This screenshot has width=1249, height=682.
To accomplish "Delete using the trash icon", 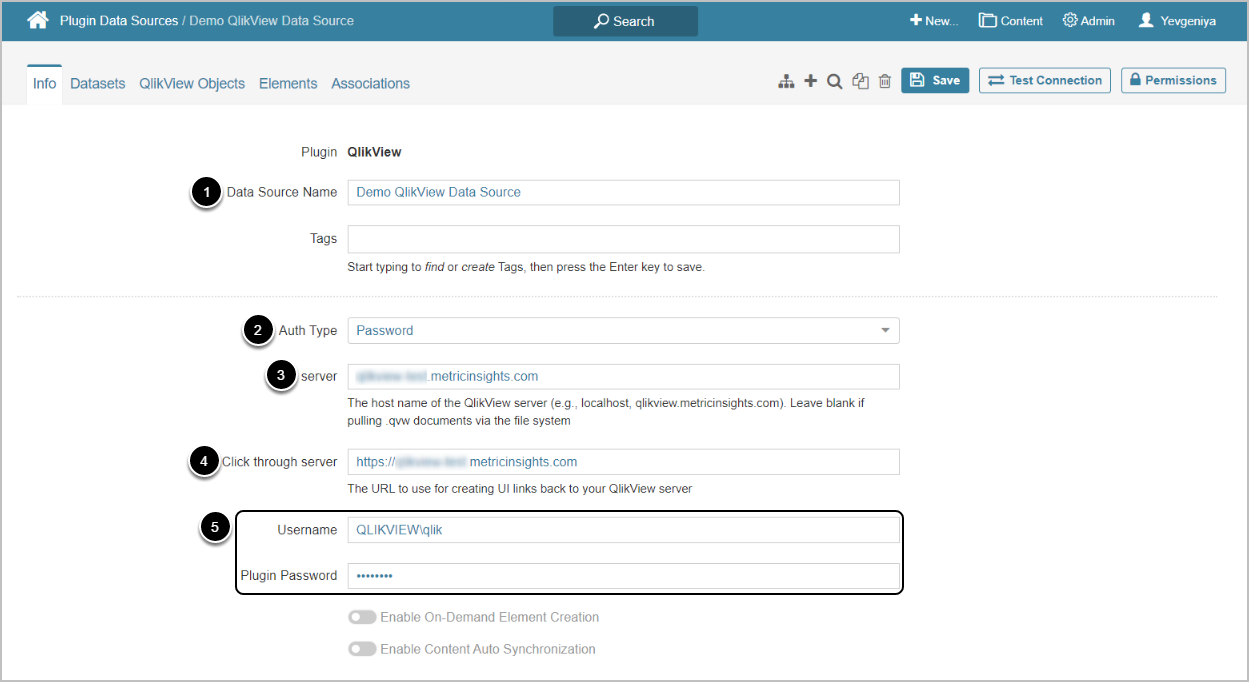I will (885, 82).
